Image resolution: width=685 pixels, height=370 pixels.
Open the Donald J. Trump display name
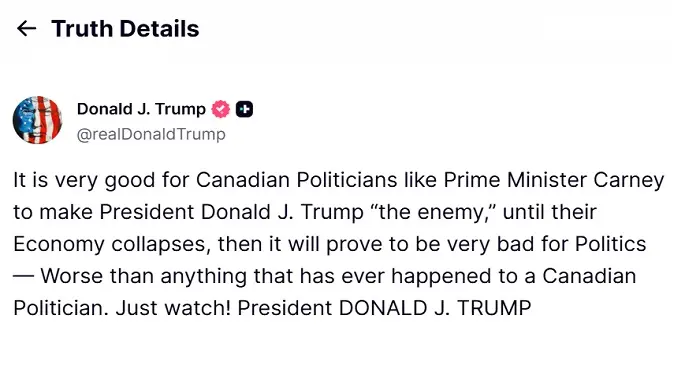(x=141, y=109)
